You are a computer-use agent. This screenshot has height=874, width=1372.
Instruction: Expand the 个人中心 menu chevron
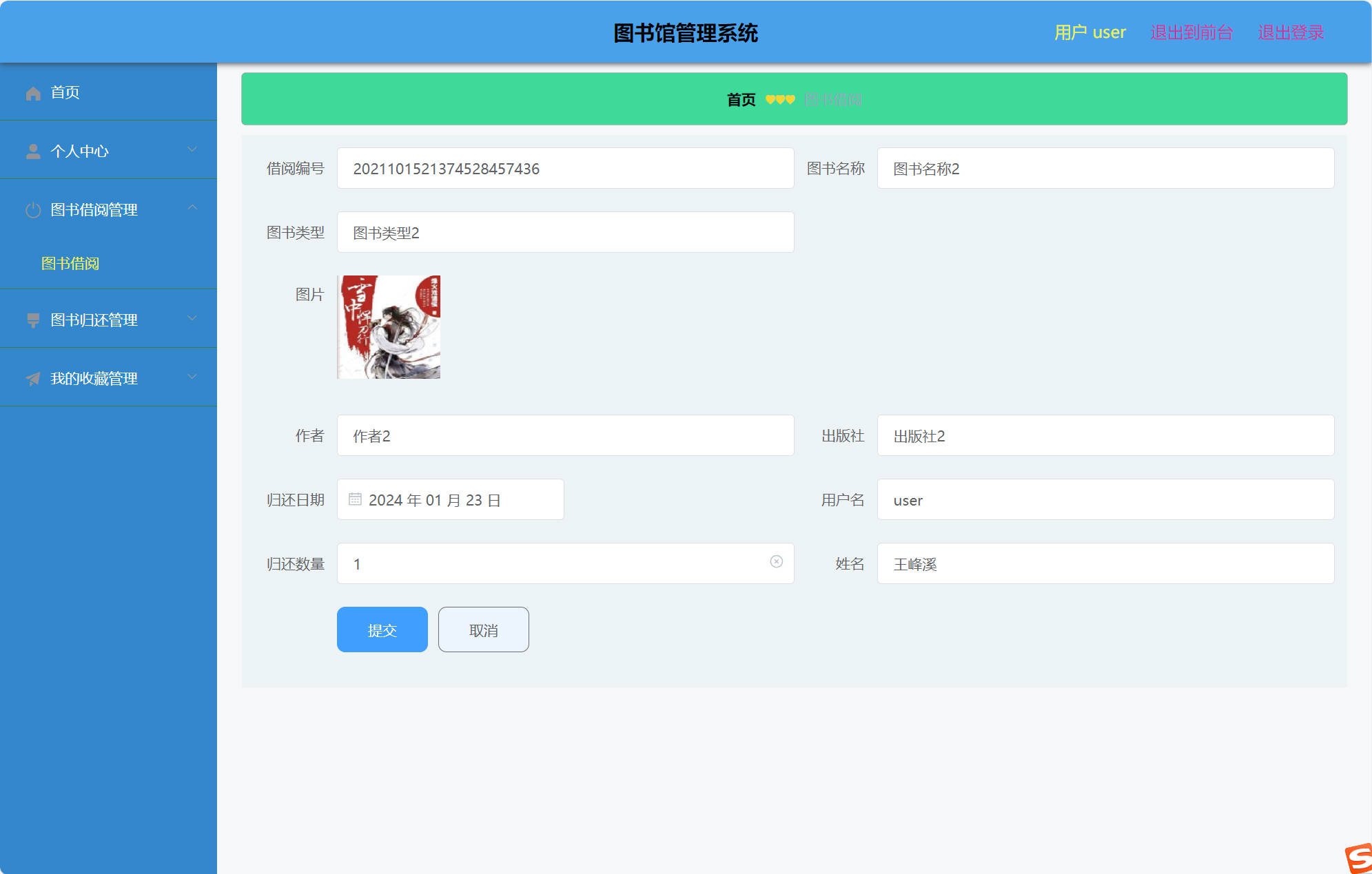point(192,149)
